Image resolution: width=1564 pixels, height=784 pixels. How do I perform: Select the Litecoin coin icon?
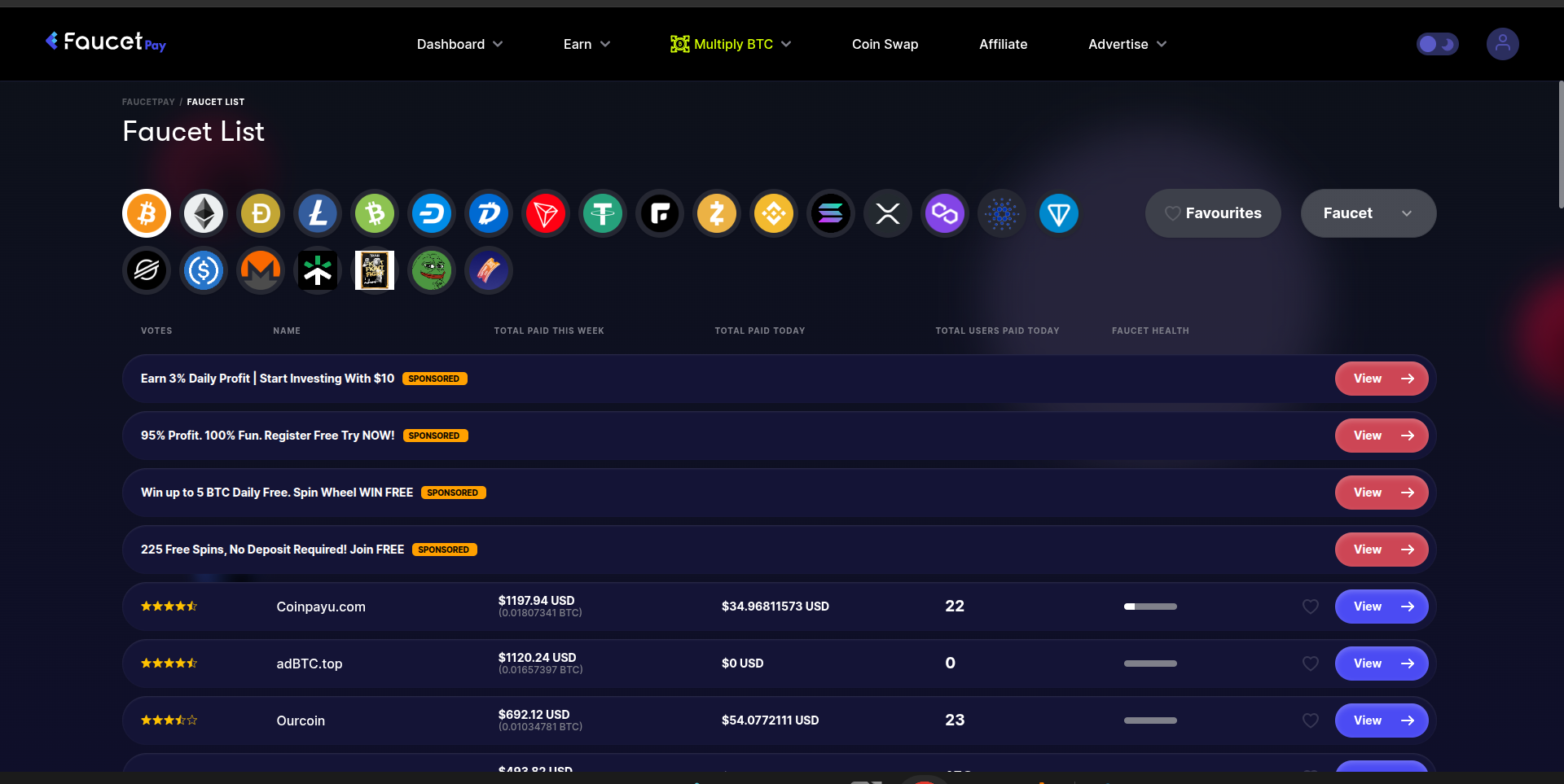point(317,212)
